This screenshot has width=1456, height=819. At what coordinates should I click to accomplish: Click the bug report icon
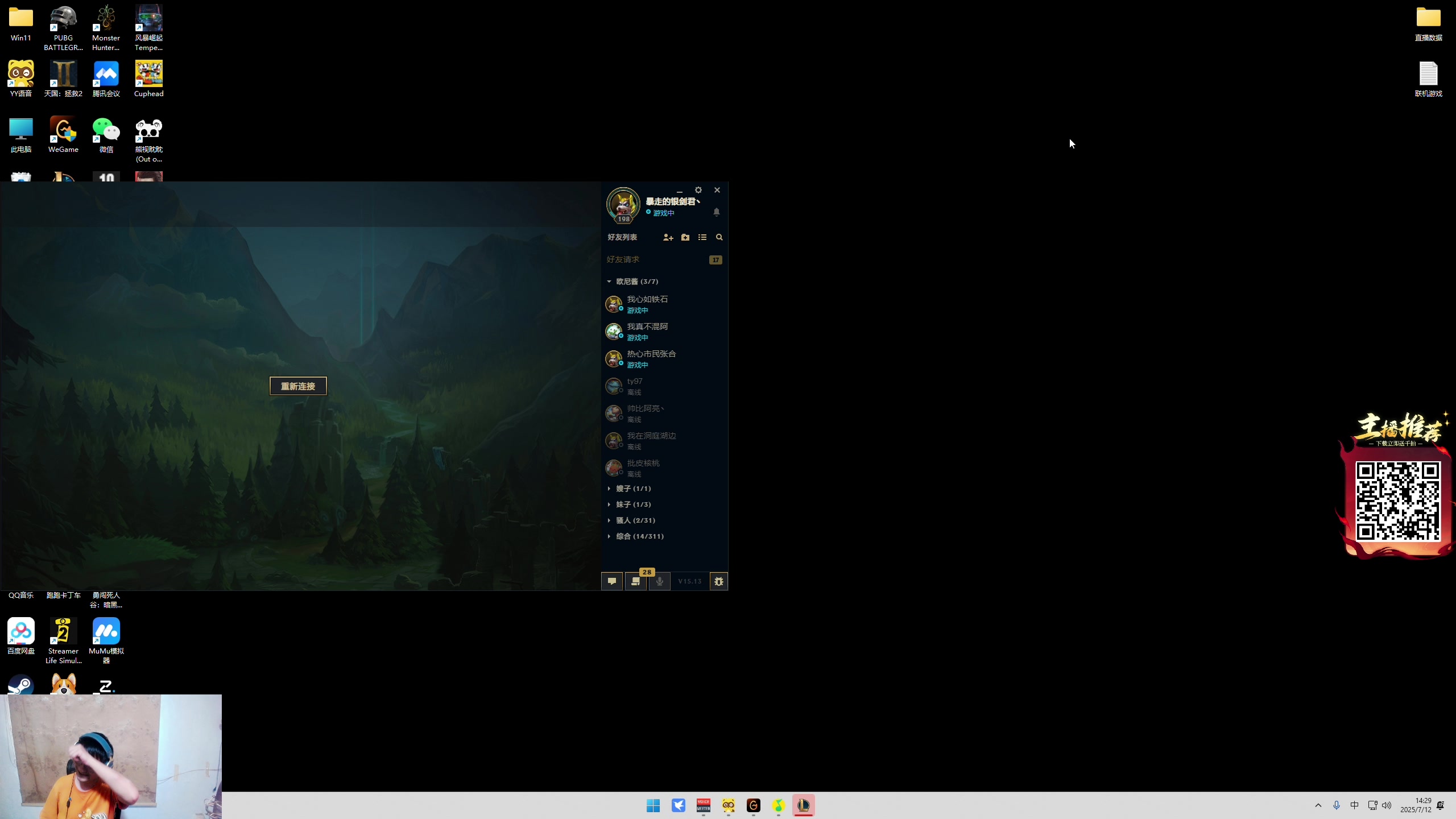coord(719,581)
